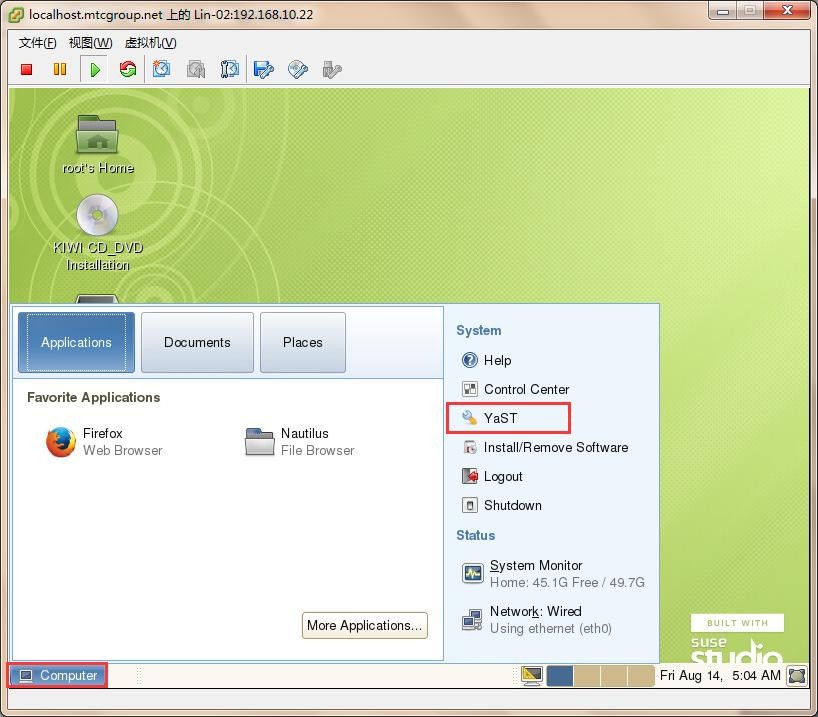Screen dimensions: 818x717
Task: Reset the virtual machine
Action: (x=128, y=69)
